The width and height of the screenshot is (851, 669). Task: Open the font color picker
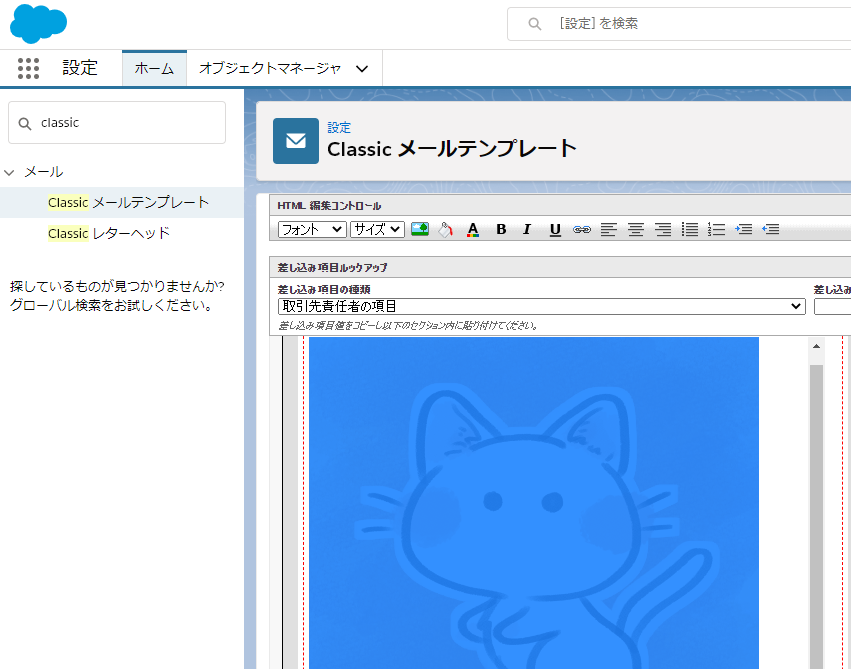click(x=473, y=229)
